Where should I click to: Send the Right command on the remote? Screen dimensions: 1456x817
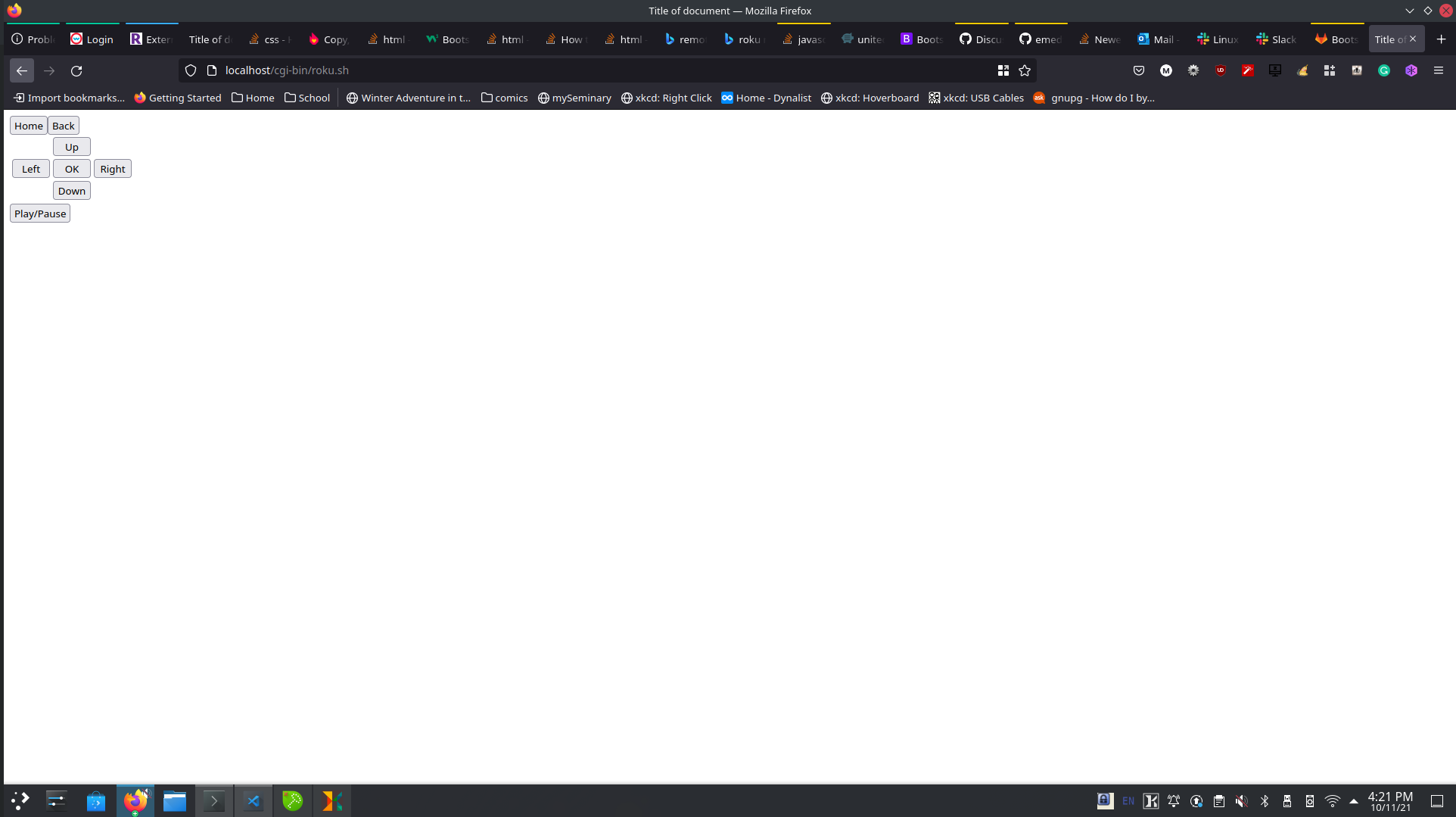113,169
